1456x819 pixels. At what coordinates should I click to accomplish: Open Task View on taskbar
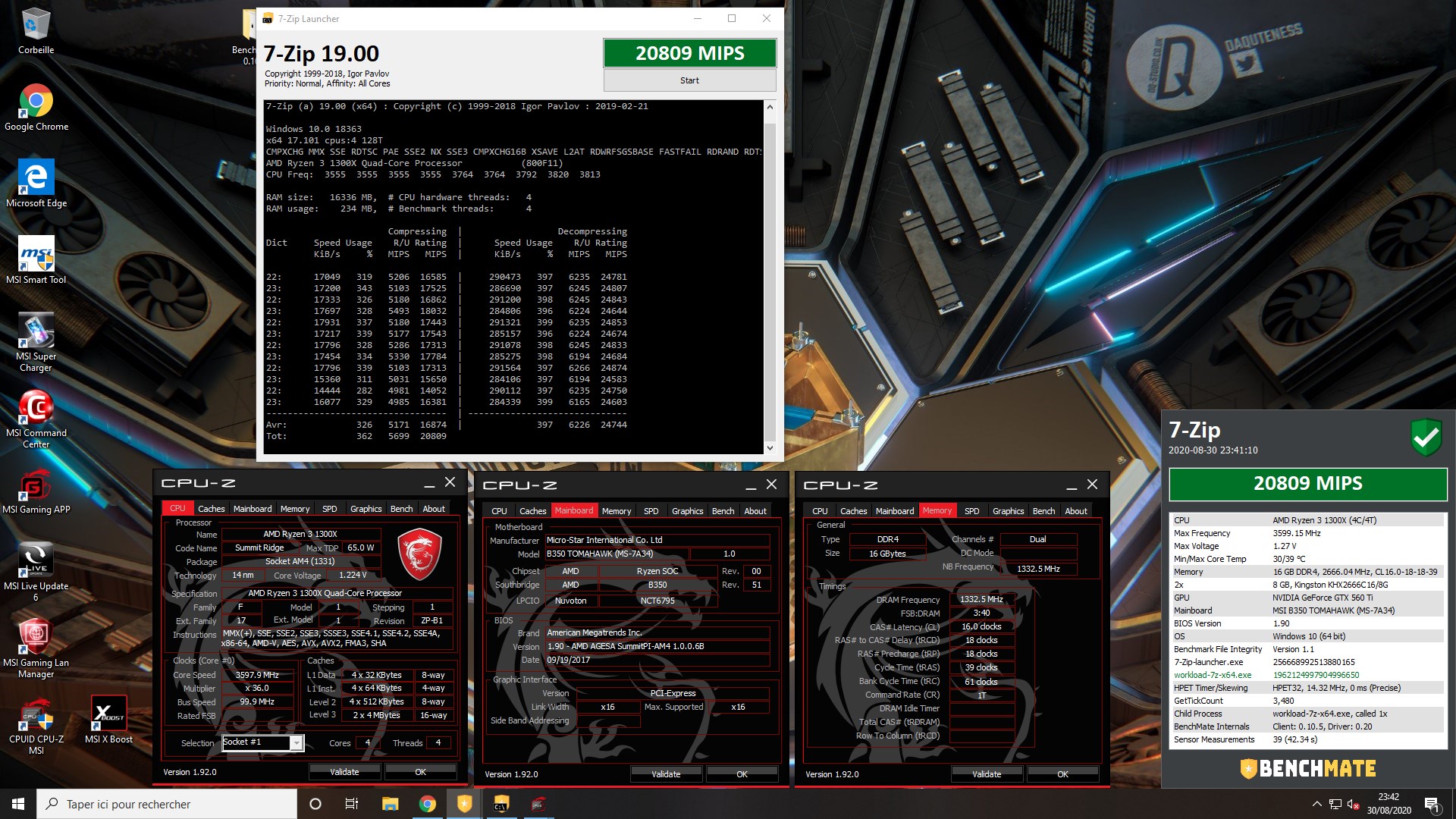coord(352,804)
